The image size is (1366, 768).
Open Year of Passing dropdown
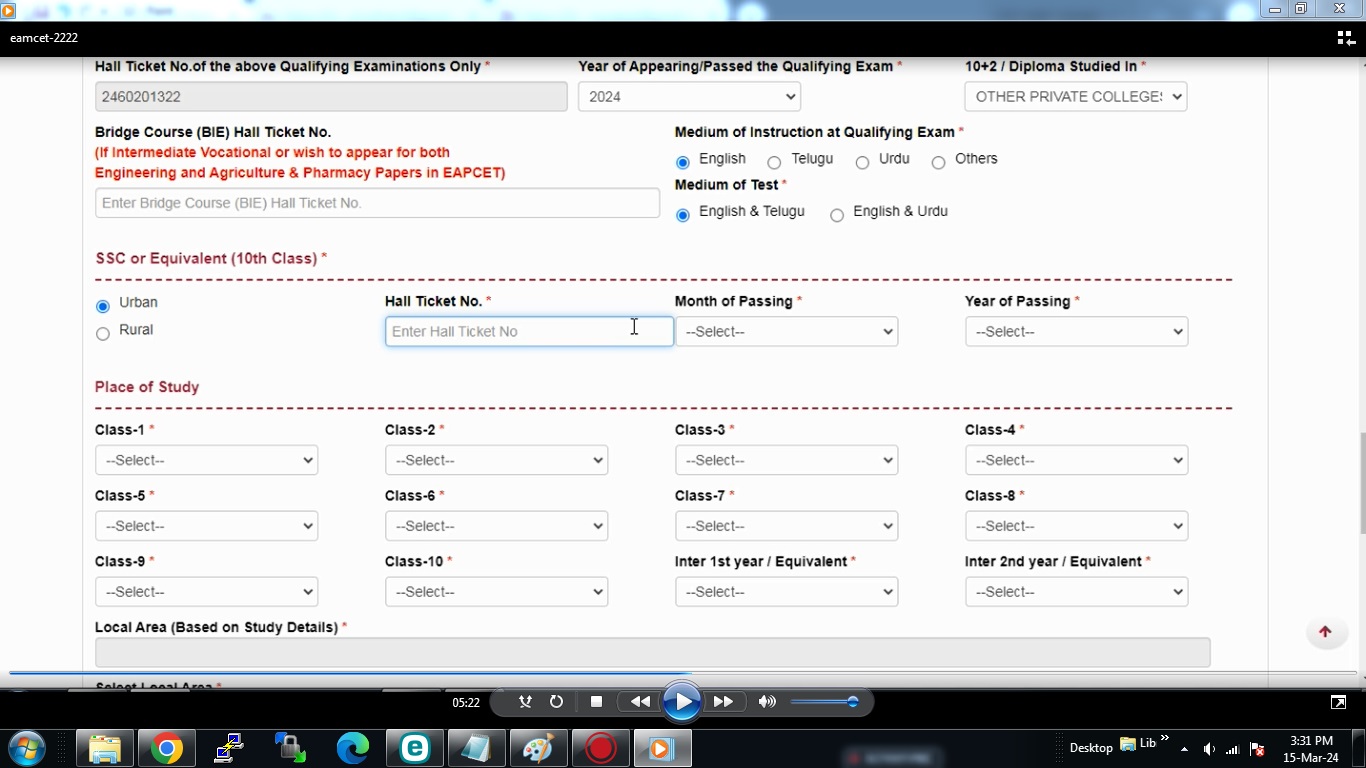pyautogui.click(x=1076, y=332)
